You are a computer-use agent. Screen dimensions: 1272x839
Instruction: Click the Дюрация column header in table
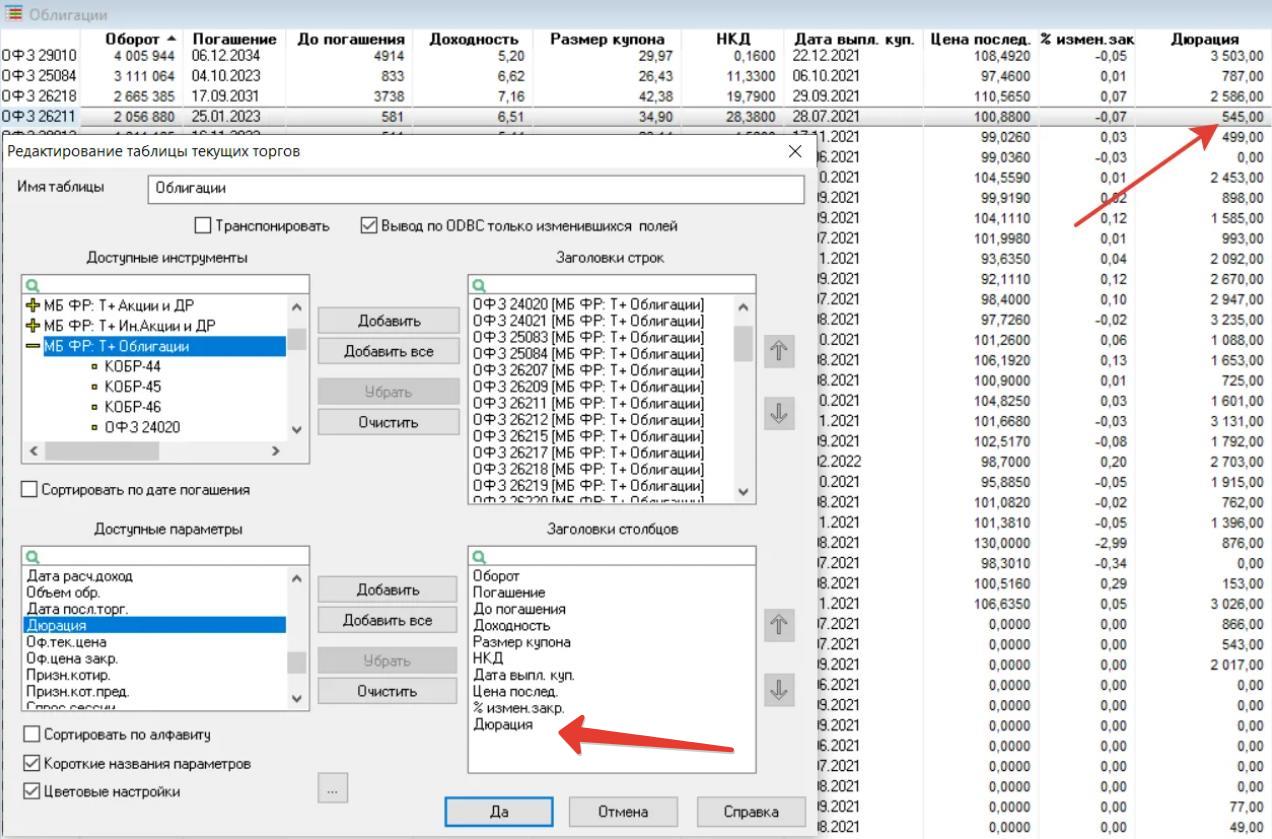coord(1204,39)
